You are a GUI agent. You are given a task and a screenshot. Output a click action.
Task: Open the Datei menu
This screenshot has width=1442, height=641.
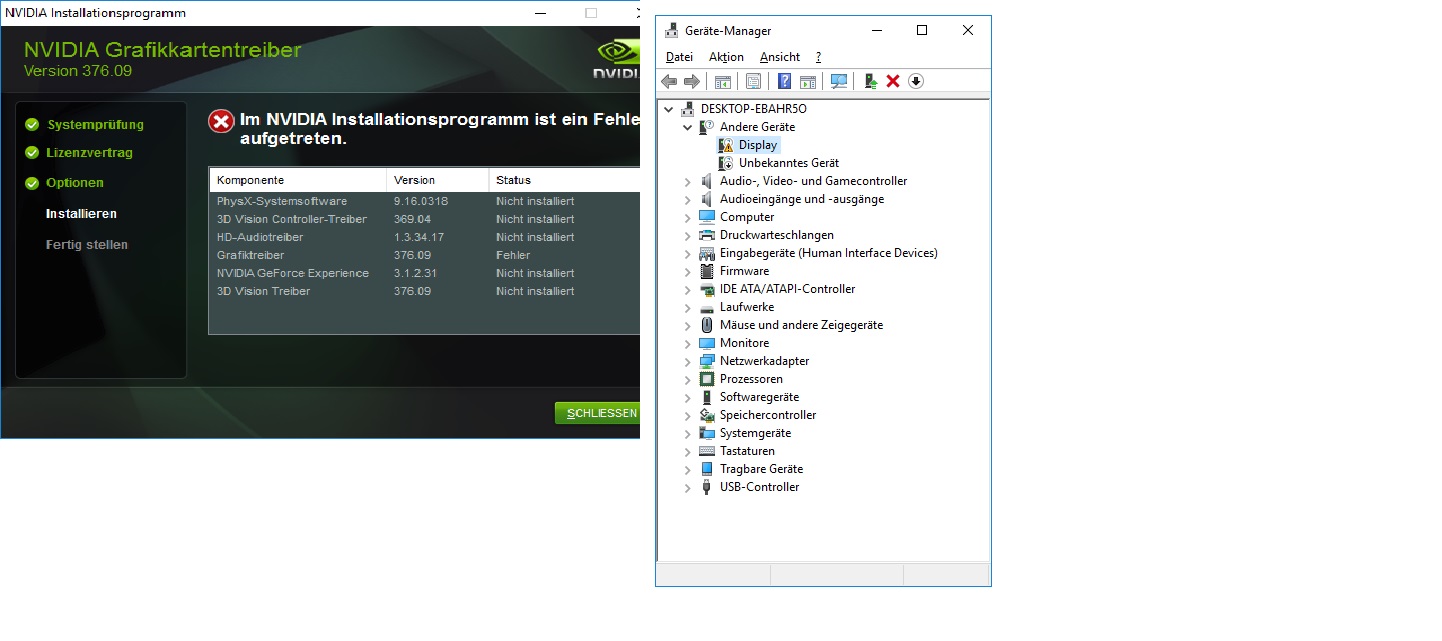(x=679, y=57)
